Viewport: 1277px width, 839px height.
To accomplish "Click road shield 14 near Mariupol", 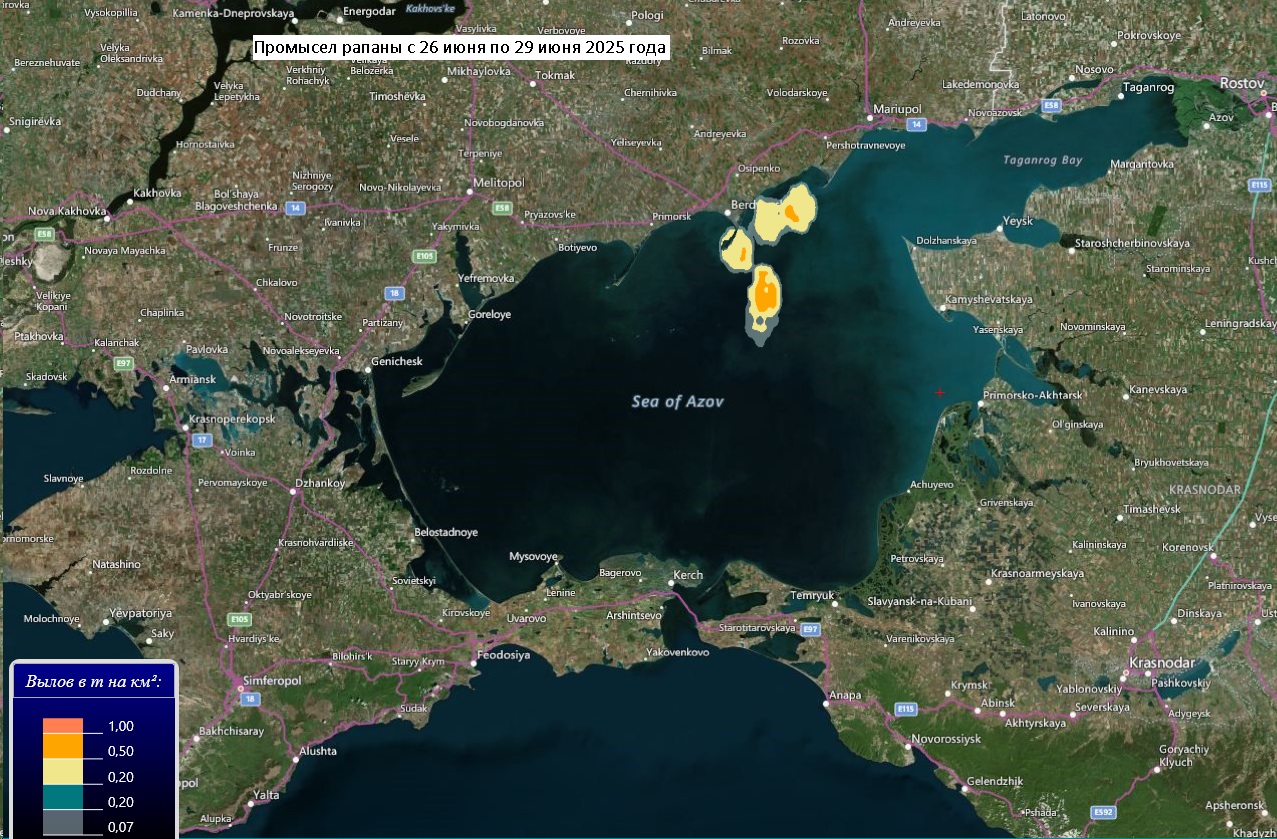I will 916,124.
